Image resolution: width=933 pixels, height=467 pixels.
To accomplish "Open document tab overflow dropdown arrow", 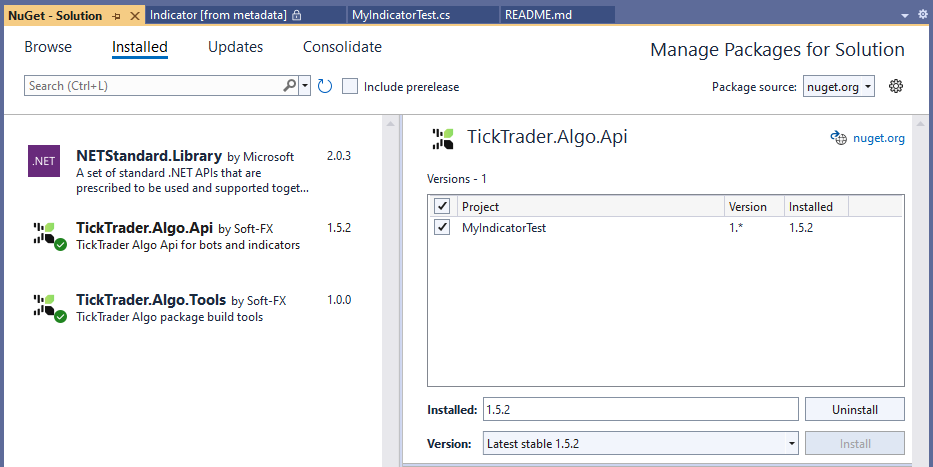I will pos(905,15).
